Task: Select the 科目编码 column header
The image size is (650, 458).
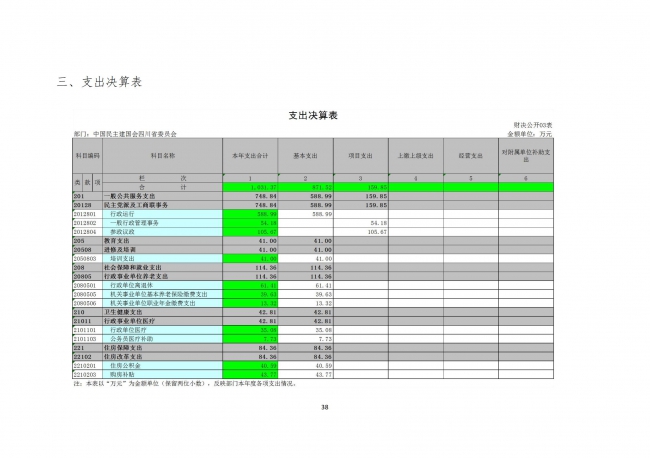Action: pos(87,156)
